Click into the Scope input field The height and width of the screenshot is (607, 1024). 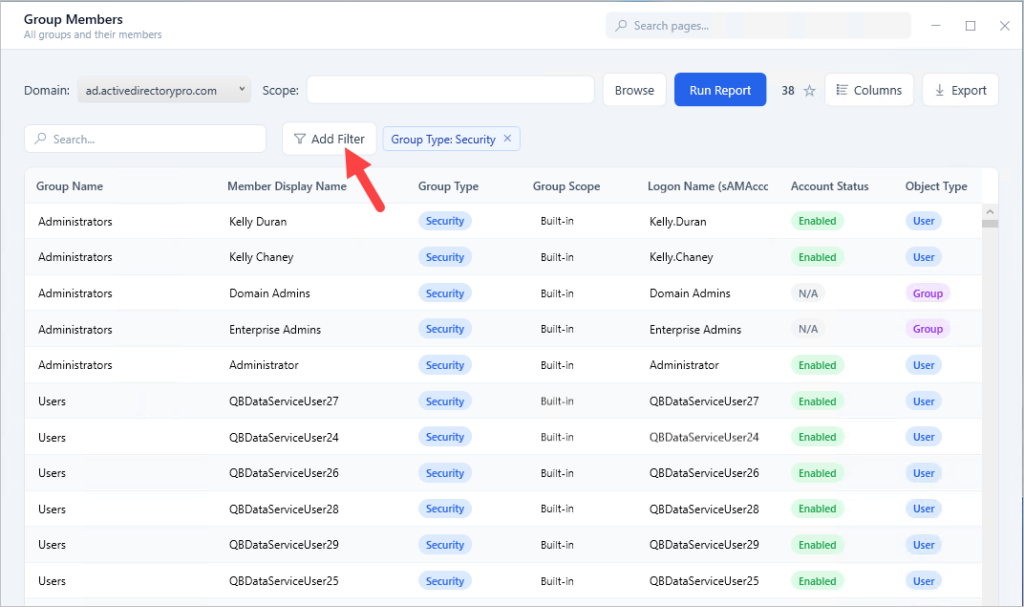451,90
